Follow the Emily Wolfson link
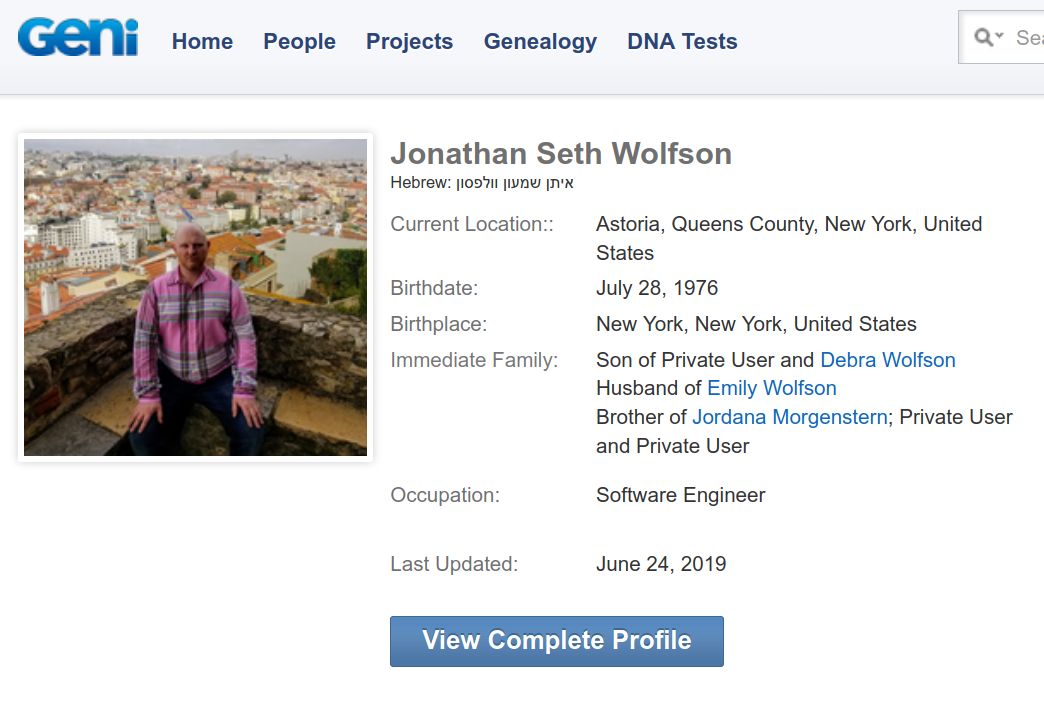This screenshot has height=709, width=1044. click(x=771, y=388)
